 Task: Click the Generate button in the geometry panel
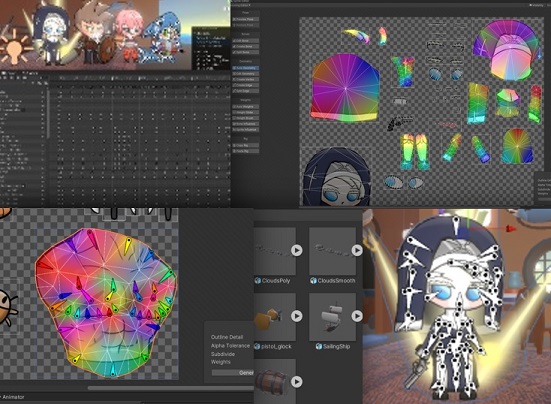tap(233, 373)
